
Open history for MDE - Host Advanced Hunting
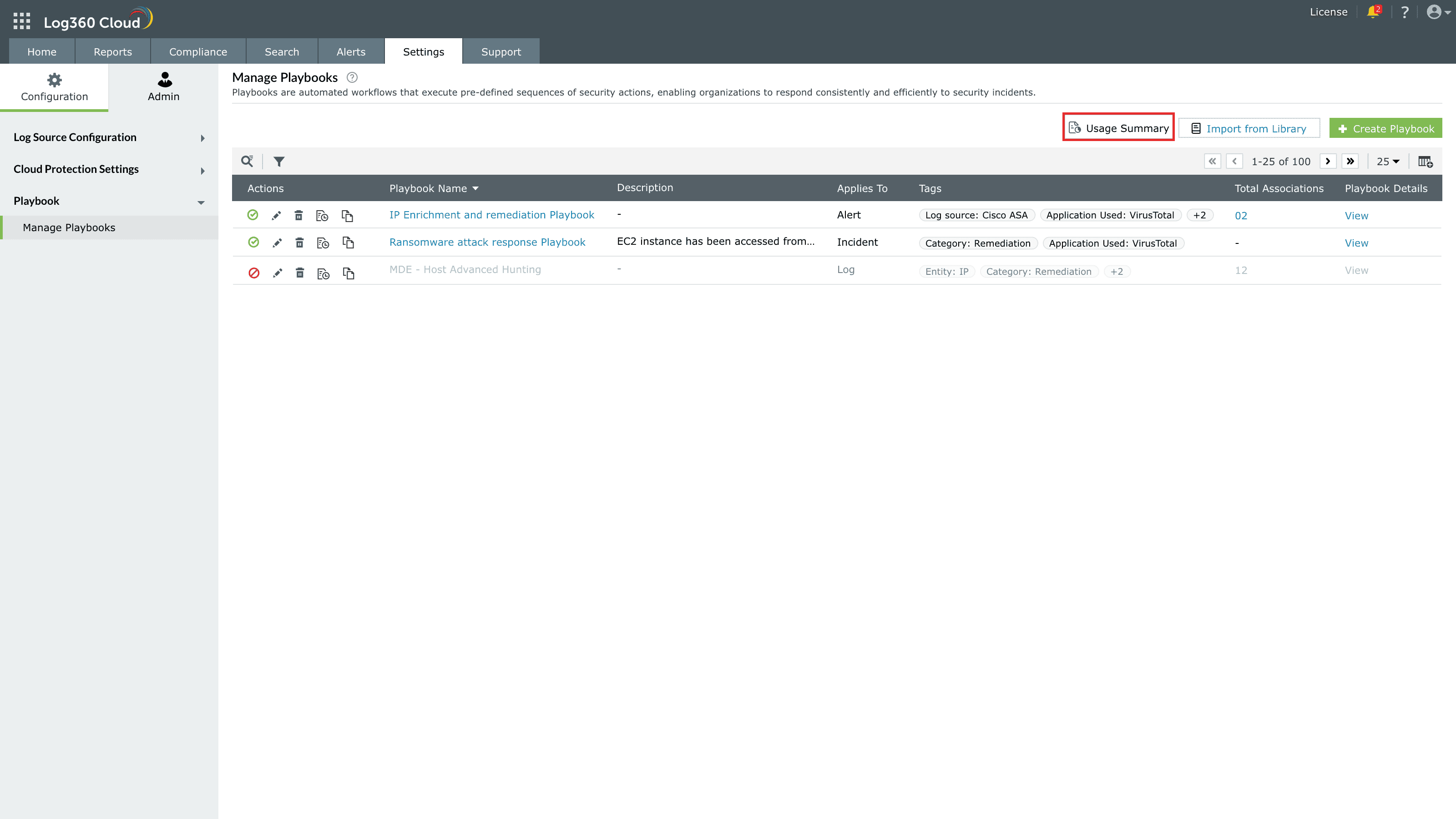click(x=324, y=273)
